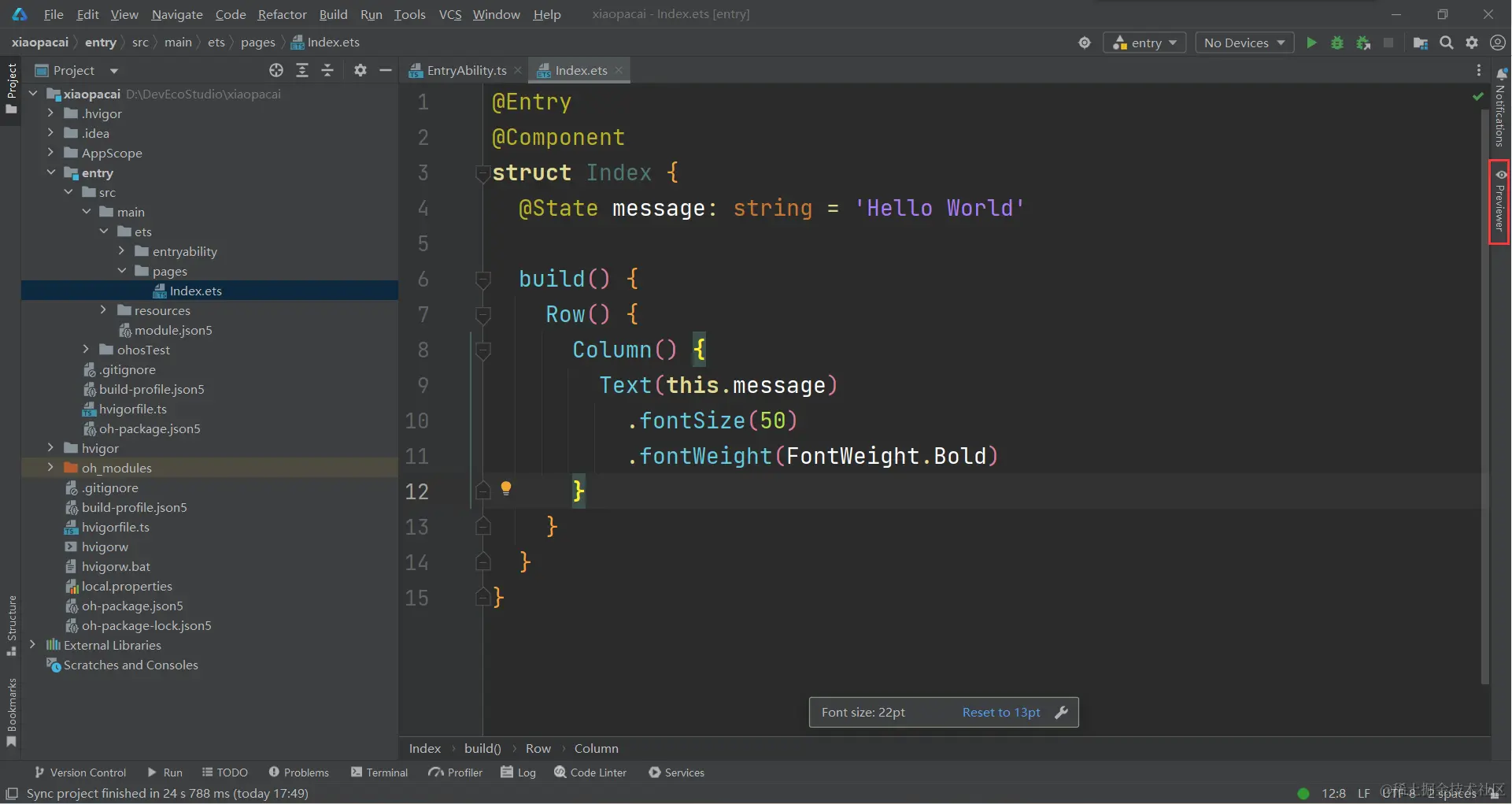Toggle the Code Linter tool window
Image resolution: width=1512 pixels, height=804 pixels.
point(590,773)
